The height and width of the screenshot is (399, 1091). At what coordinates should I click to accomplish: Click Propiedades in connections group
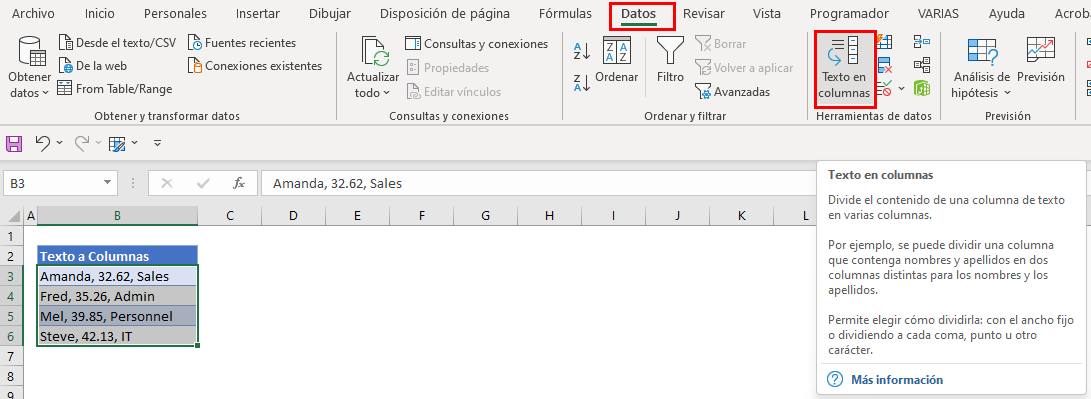click(x=447, y=68)
